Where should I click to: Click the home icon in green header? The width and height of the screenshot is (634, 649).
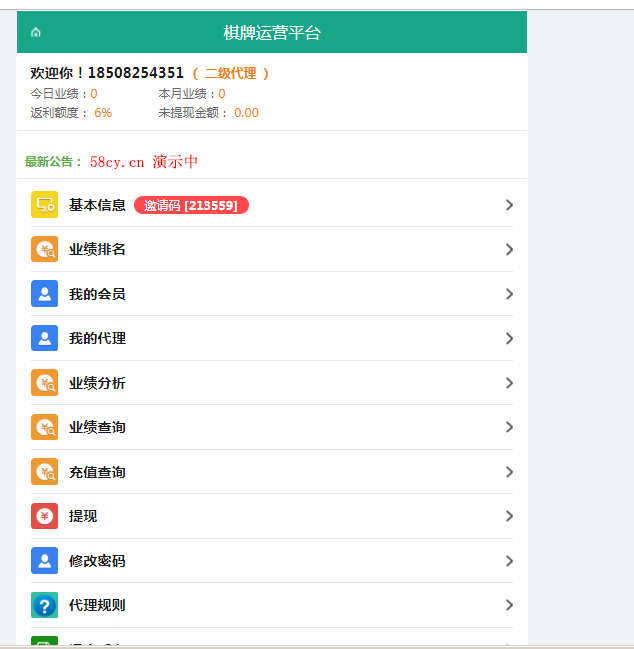[36, 32]
